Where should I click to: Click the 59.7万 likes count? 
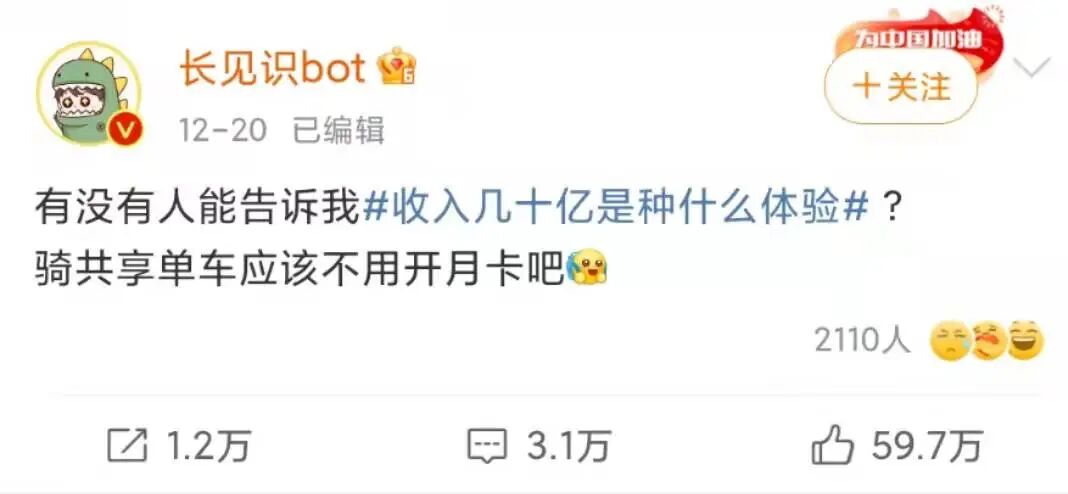928,446
